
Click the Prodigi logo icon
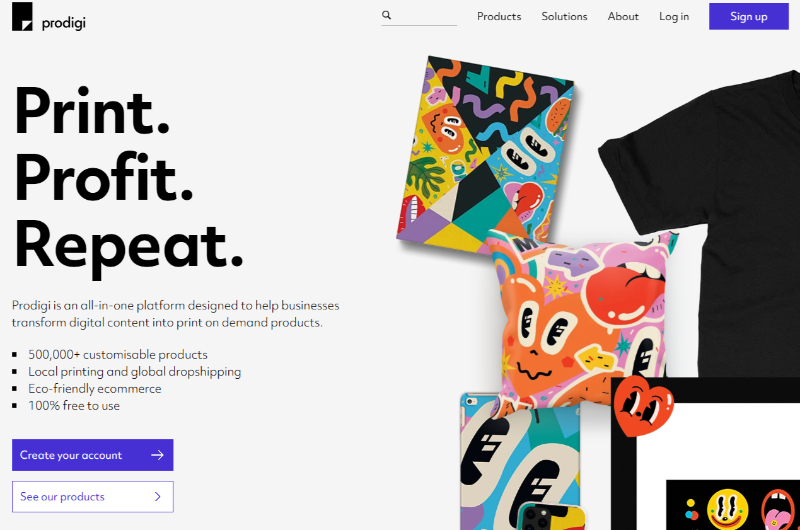point(22,16)
